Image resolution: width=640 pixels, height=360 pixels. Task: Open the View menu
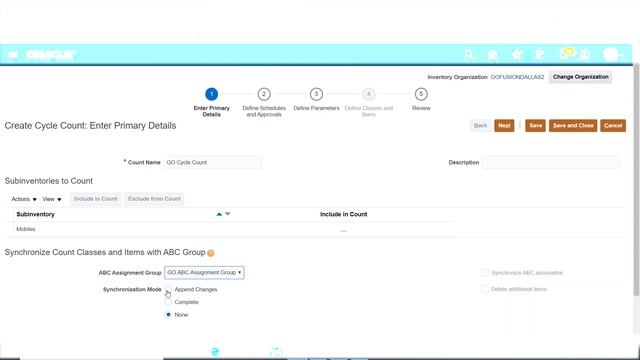[52, 199]
